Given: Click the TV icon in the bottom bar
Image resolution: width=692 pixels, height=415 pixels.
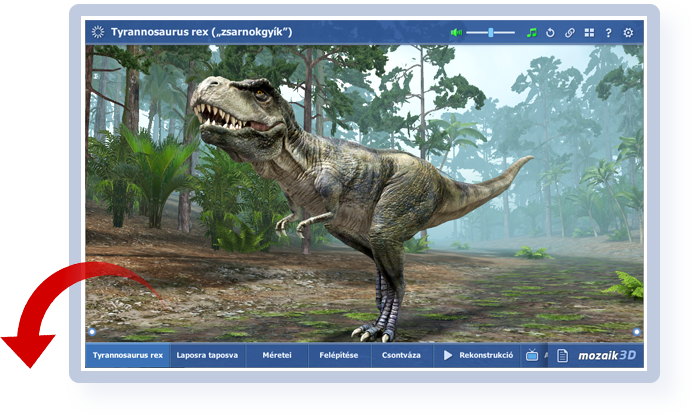Looking at the screenshot, I should point(532,355).
